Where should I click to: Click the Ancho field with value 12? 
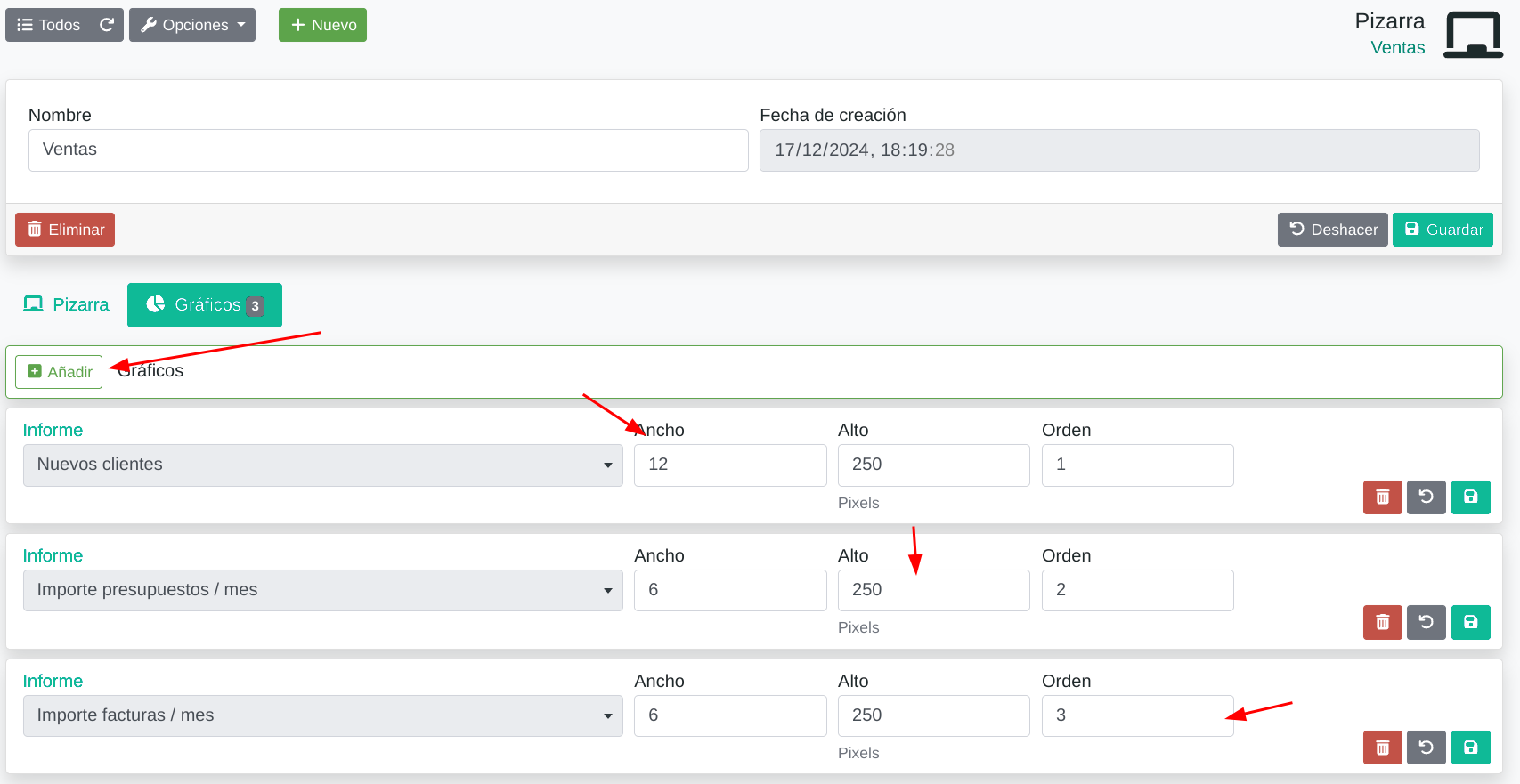[x=730, y=465]
